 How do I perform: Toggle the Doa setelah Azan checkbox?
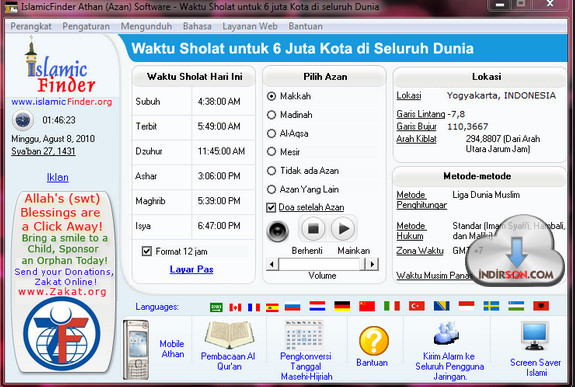tap(271, 208)
